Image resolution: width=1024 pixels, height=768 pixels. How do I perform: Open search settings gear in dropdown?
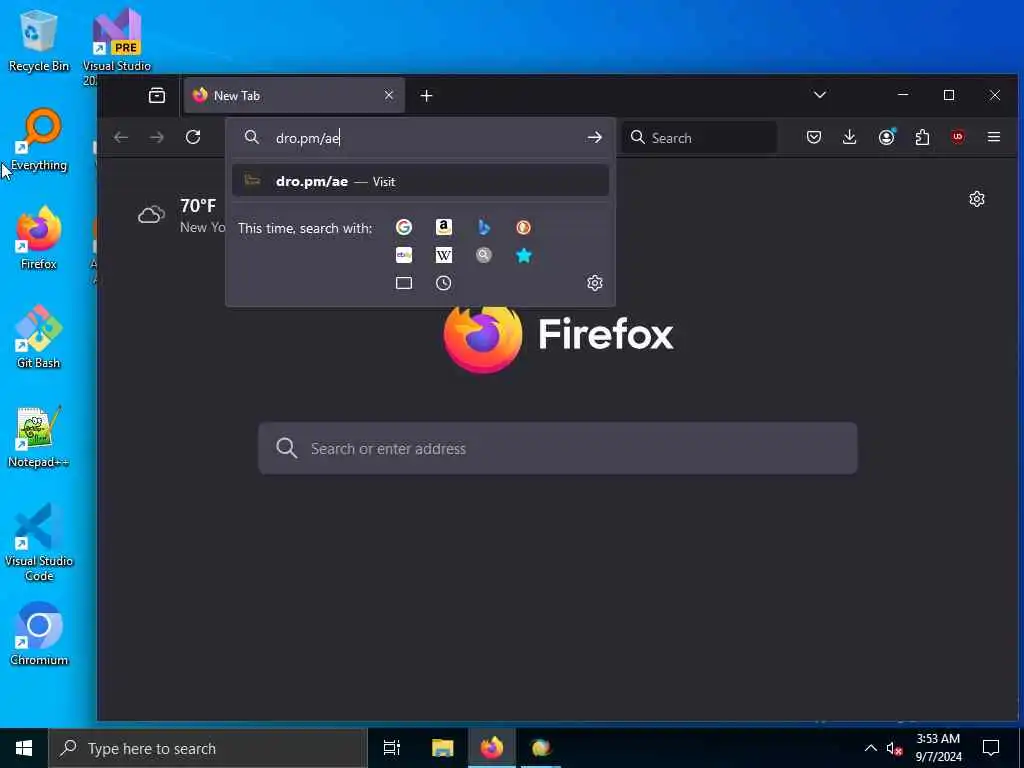coord(594,283)
